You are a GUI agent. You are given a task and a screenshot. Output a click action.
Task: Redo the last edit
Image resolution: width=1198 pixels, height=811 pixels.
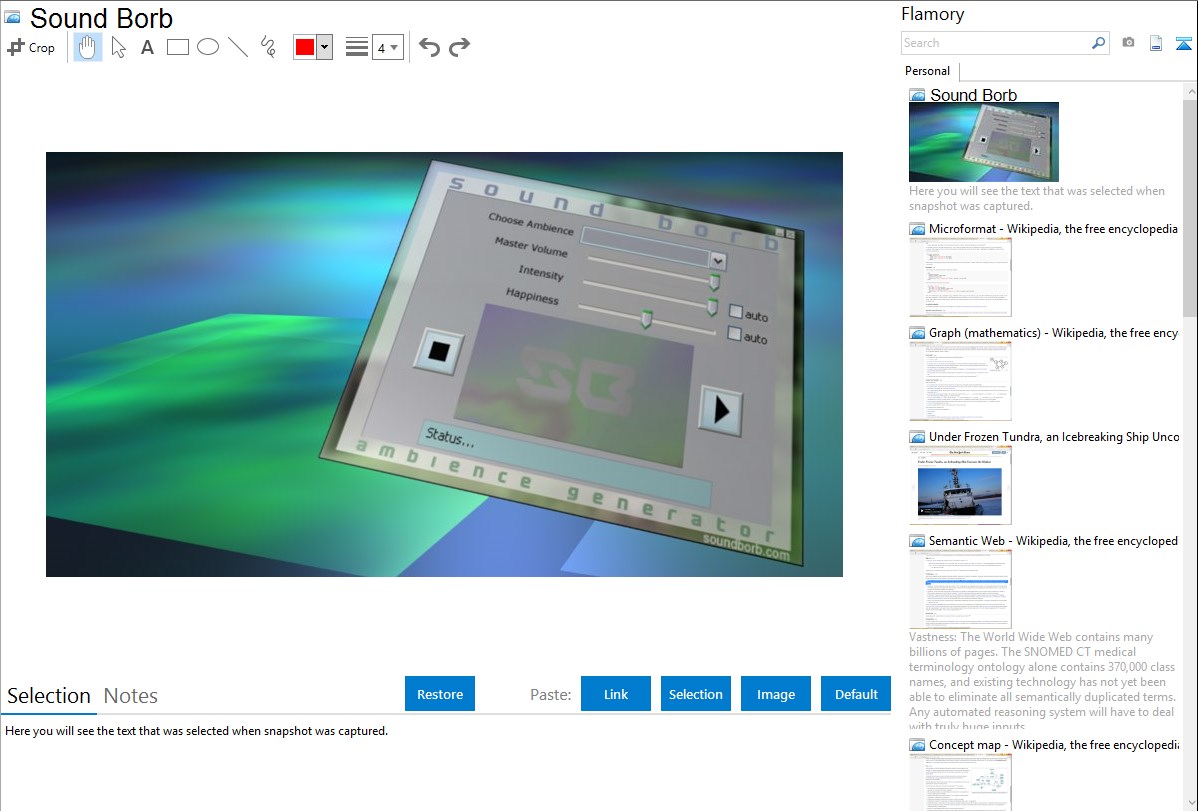click(x=459, y=47)
